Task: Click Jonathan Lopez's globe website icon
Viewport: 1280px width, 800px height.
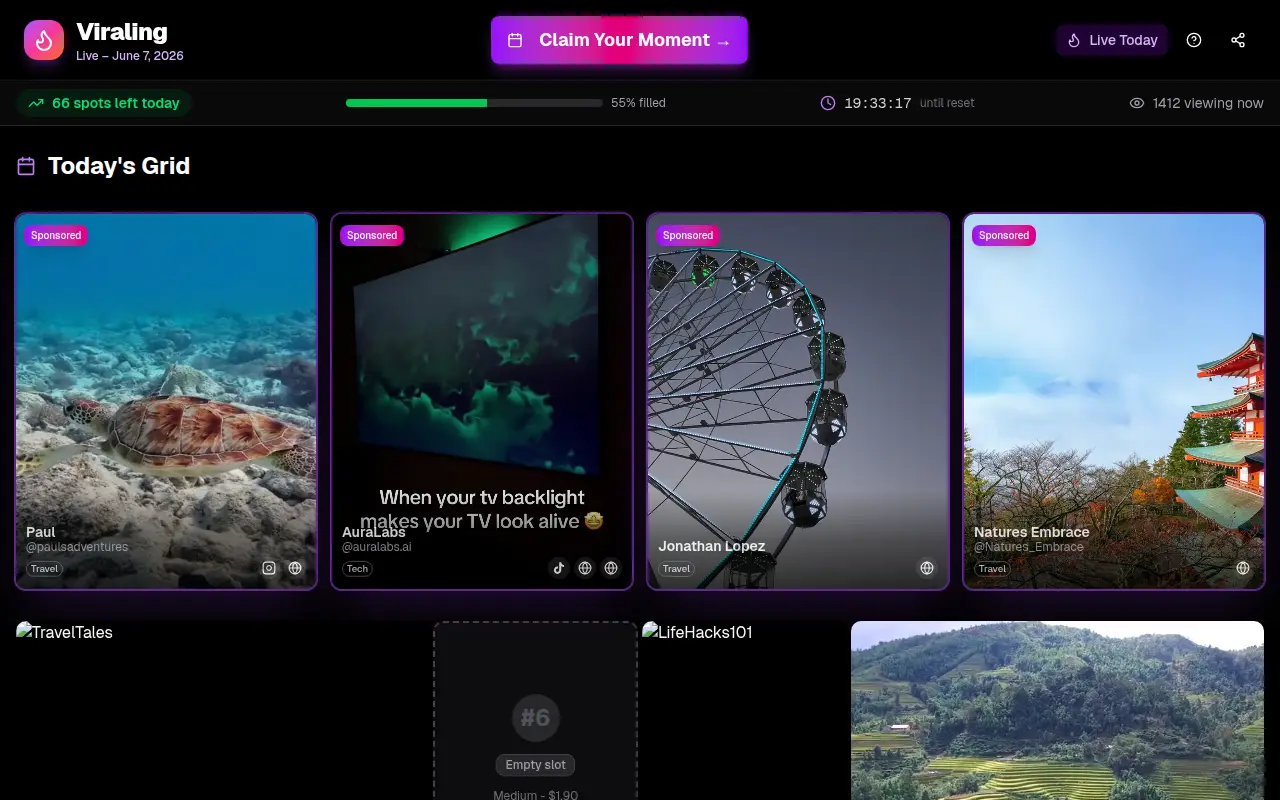Action: 927,568
